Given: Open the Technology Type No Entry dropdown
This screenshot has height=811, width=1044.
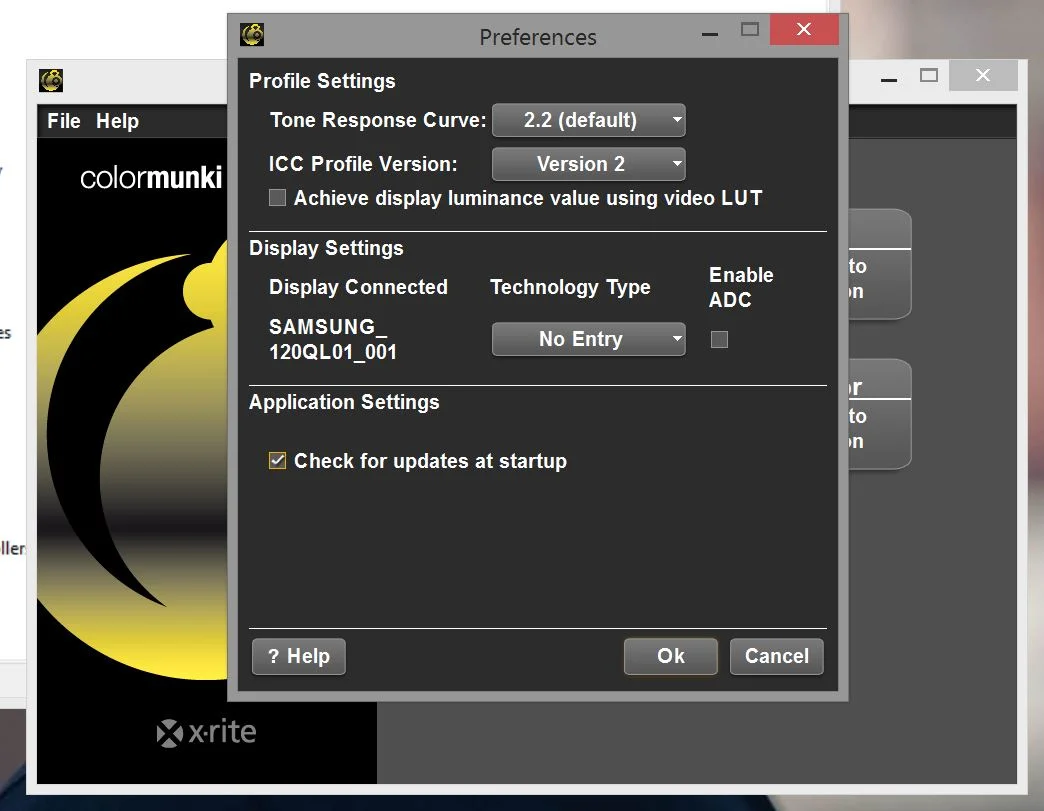Looking at the screenshot, I should click(x=588, y=340).
